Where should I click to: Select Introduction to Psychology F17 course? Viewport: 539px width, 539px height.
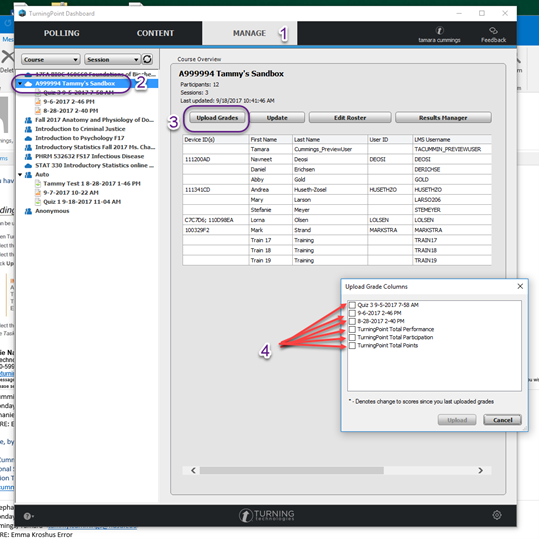point(80,138)
